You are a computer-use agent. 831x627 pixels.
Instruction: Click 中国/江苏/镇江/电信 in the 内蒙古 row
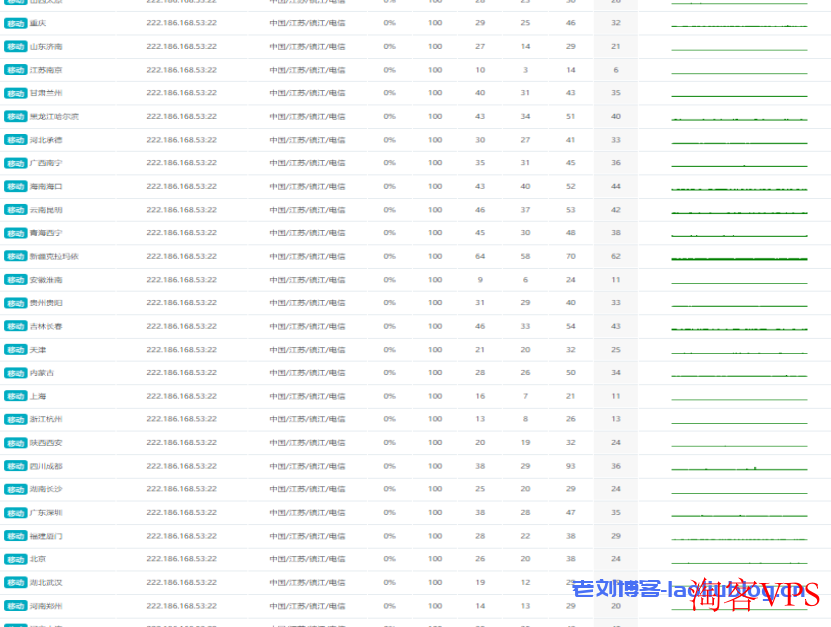[307, 373]
